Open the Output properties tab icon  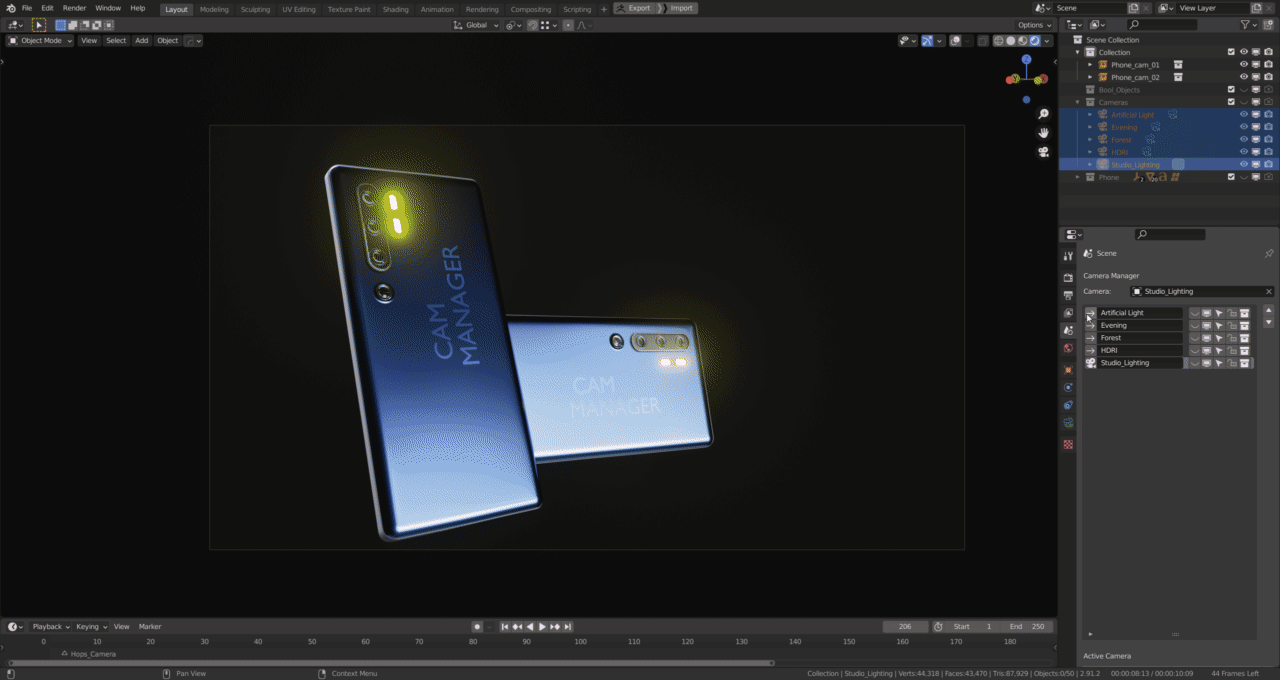1068,295
